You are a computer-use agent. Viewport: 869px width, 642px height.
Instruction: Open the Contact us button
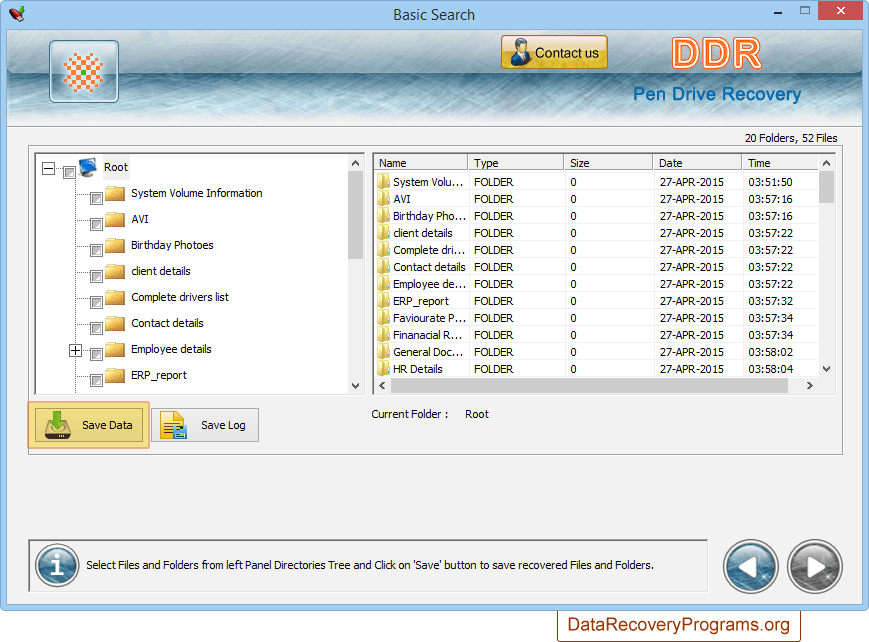554,52
